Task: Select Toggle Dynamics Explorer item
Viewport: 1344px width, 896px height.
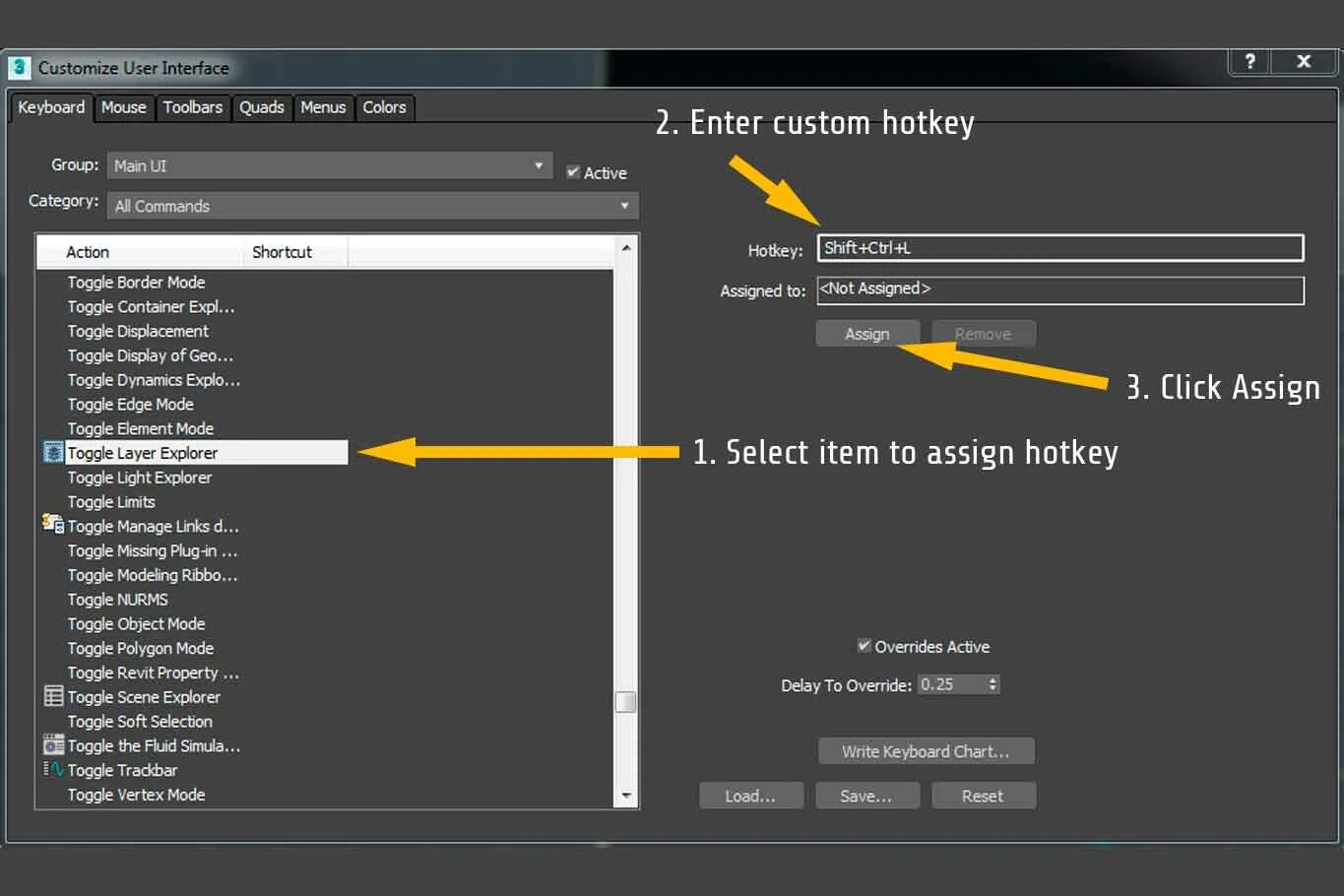Action: [x=154, y=380]
